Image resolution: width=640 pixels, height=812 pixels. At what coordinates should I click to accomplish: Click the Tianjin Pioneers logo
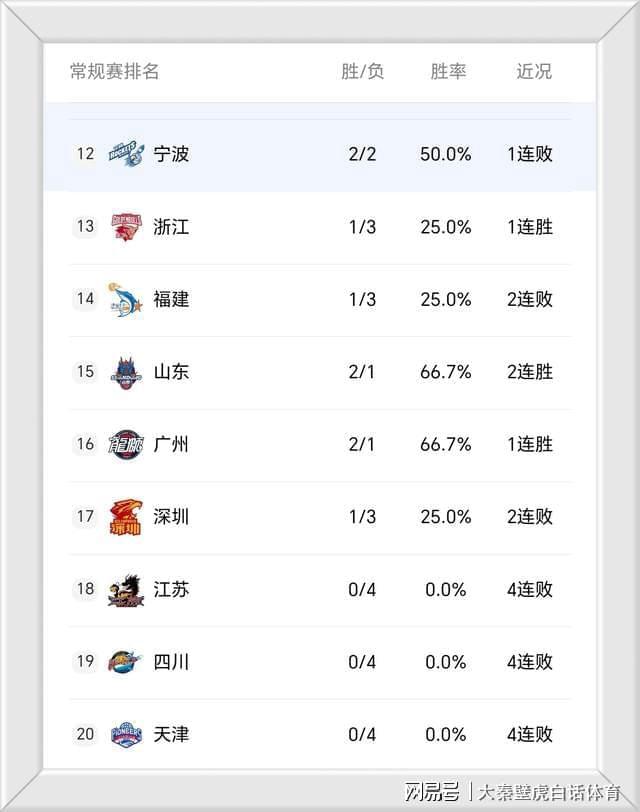coord(126,734)
